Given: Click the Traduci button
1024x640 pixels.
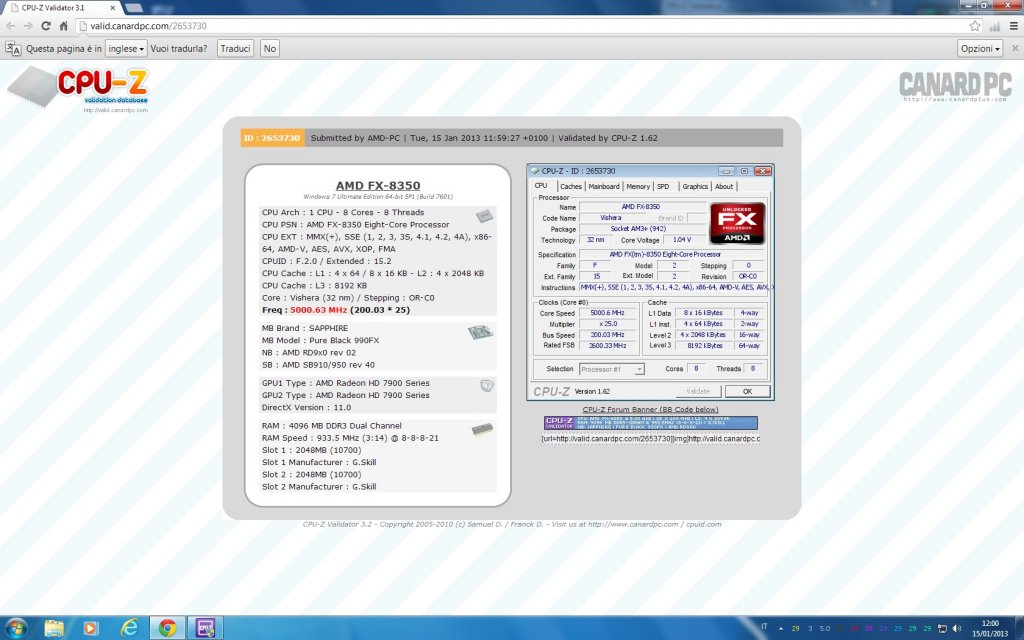Looking at the screenshot, I should (235, 48).
